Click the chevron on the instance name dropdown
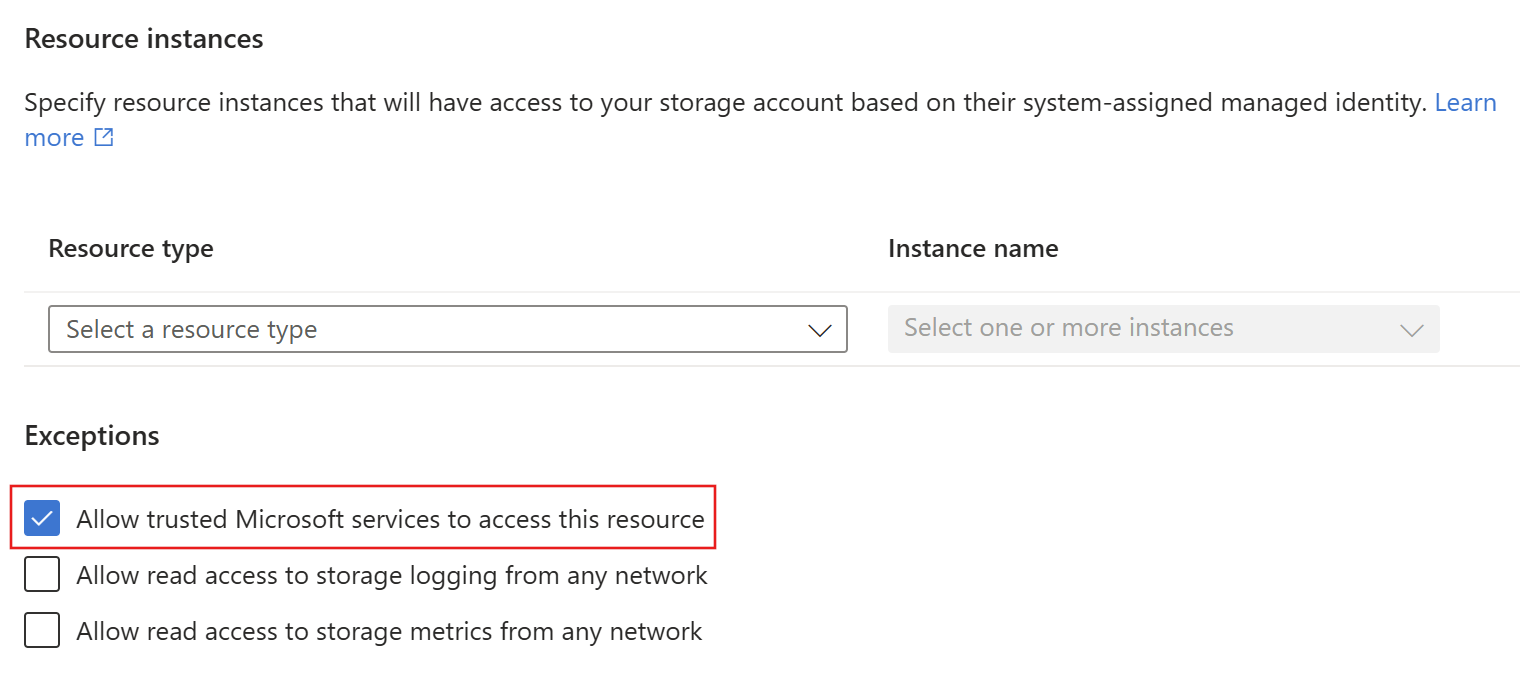Viewport: 1520px width, 677px height. 1411,329
